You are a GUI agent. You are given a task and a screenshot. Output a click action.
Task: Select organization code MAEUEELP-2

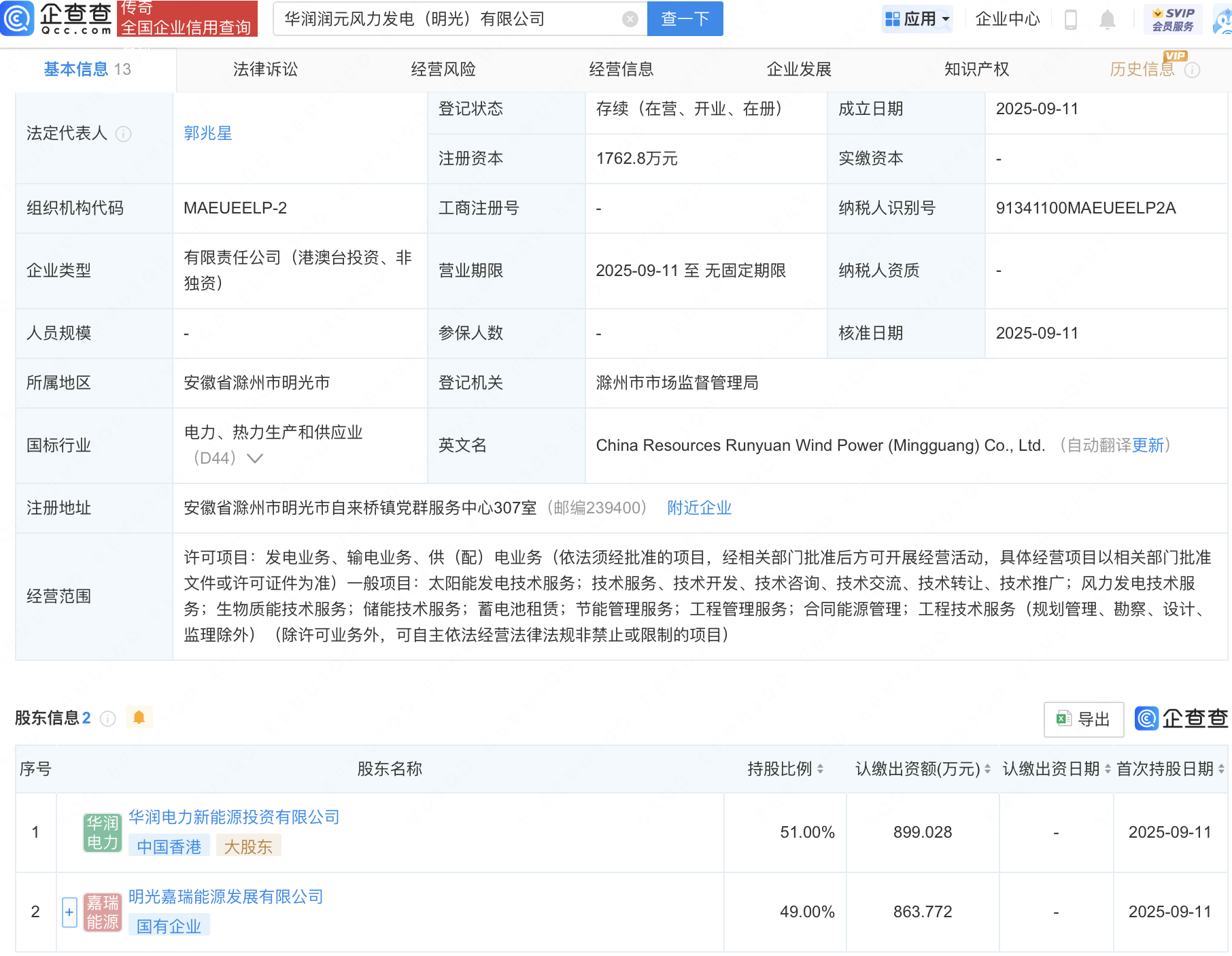(x=235, y=208)
